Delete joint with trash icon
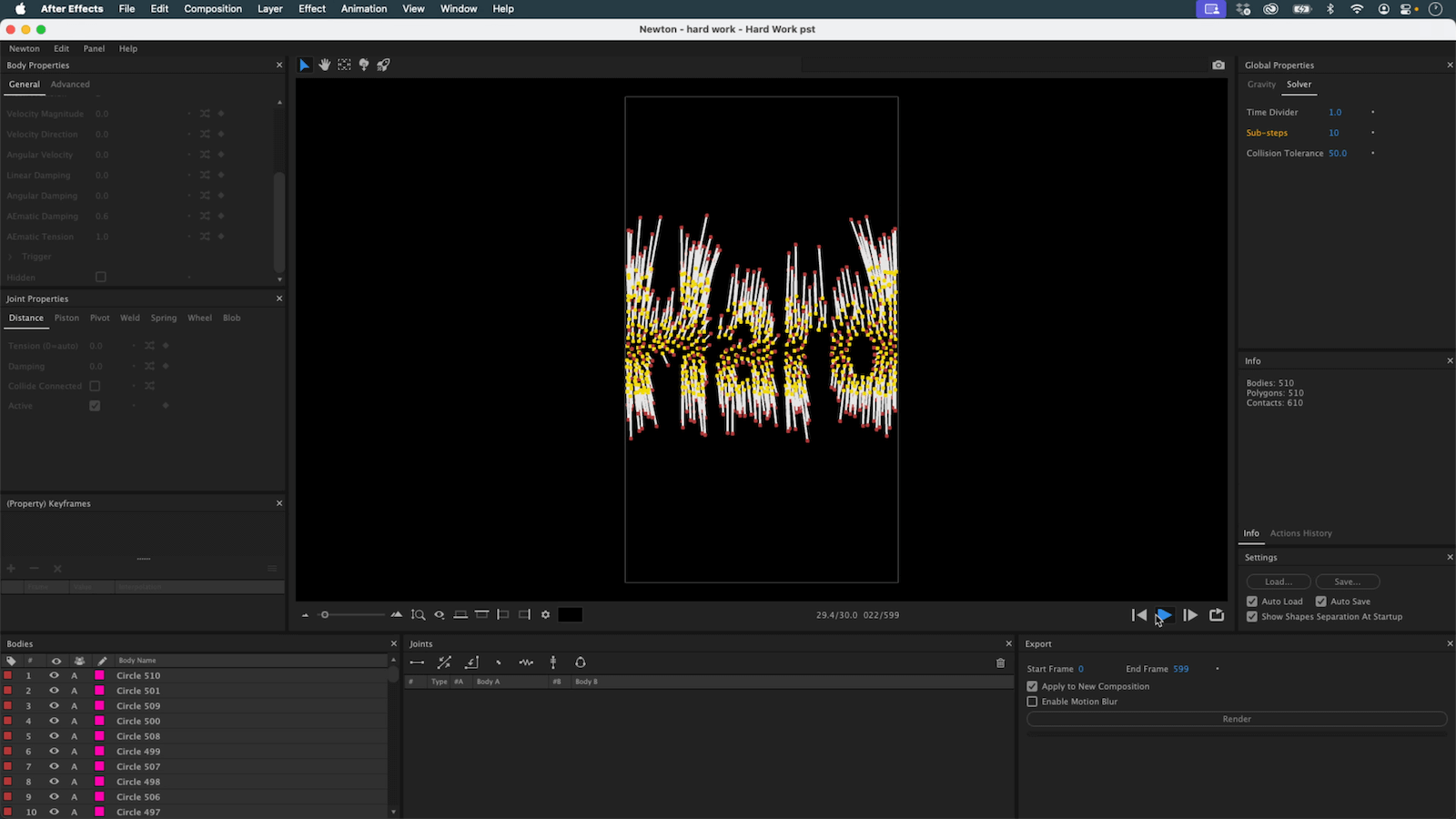Viewport: 1456px width, 819px height. click(1000, 663)
